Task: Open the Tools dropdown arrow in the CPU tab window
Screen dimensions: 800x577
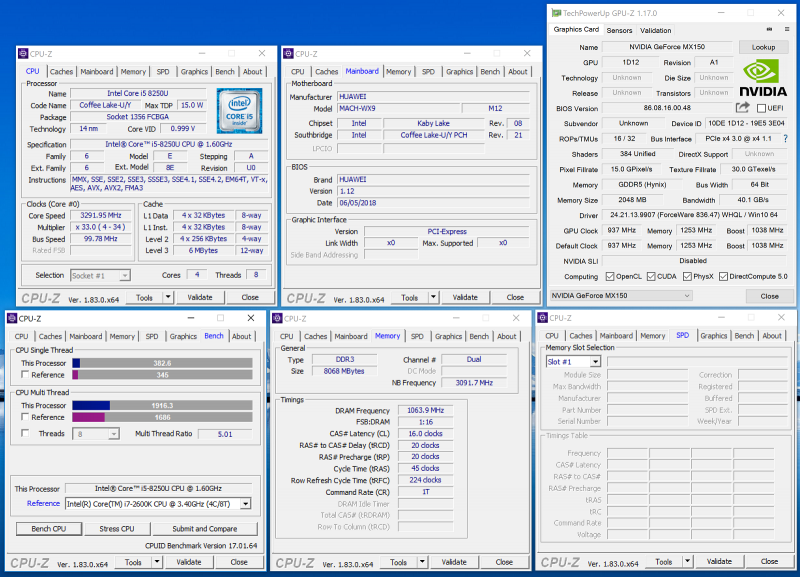Action: [x=168, y=297]
